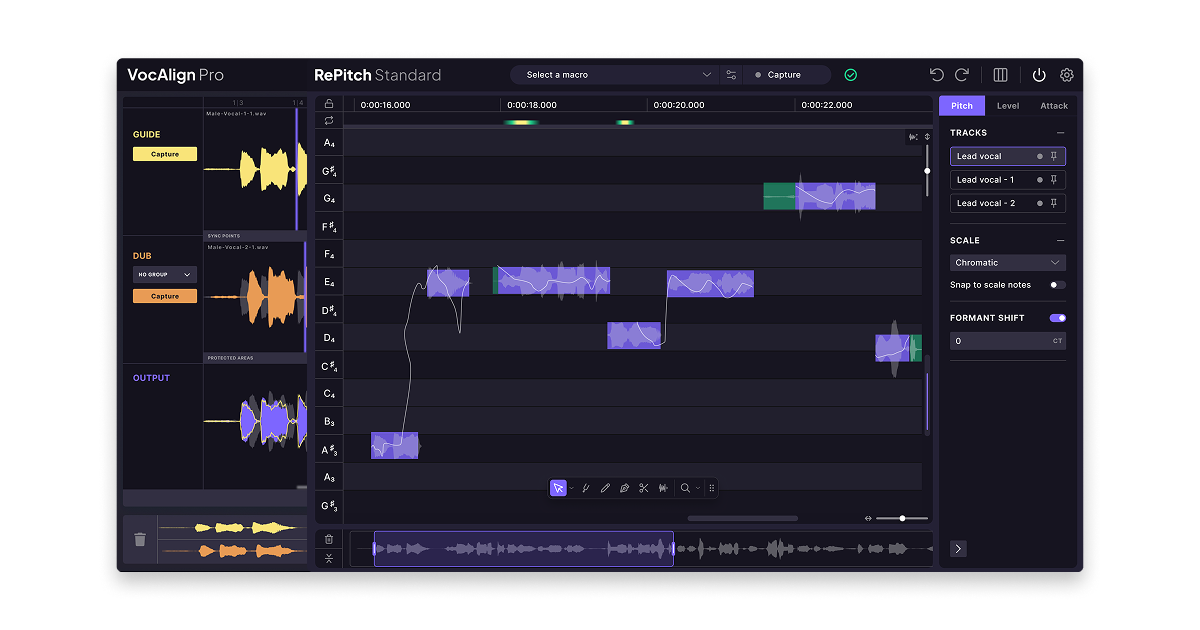Toggle the Lead vocal status dot

[1040, 156]
